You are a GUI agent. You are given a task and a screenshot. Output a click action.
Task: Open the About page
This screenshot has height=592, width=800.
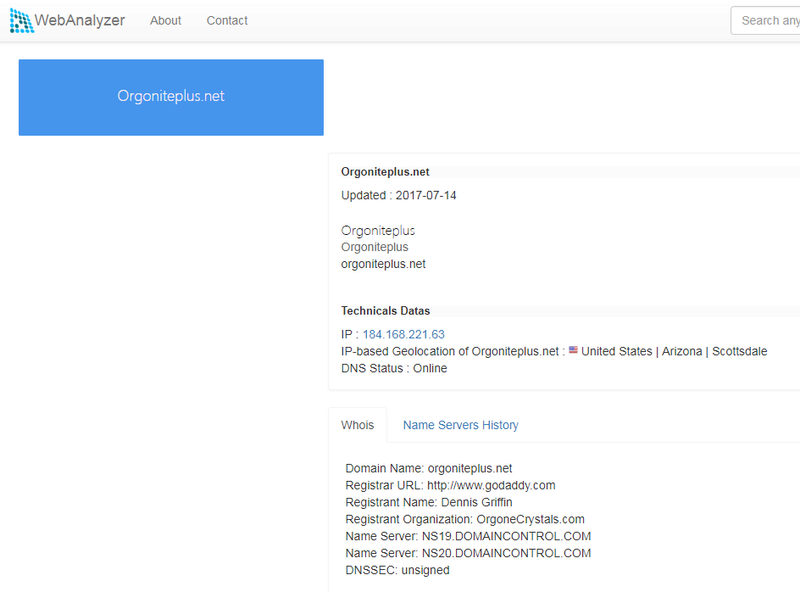(165, 20)
